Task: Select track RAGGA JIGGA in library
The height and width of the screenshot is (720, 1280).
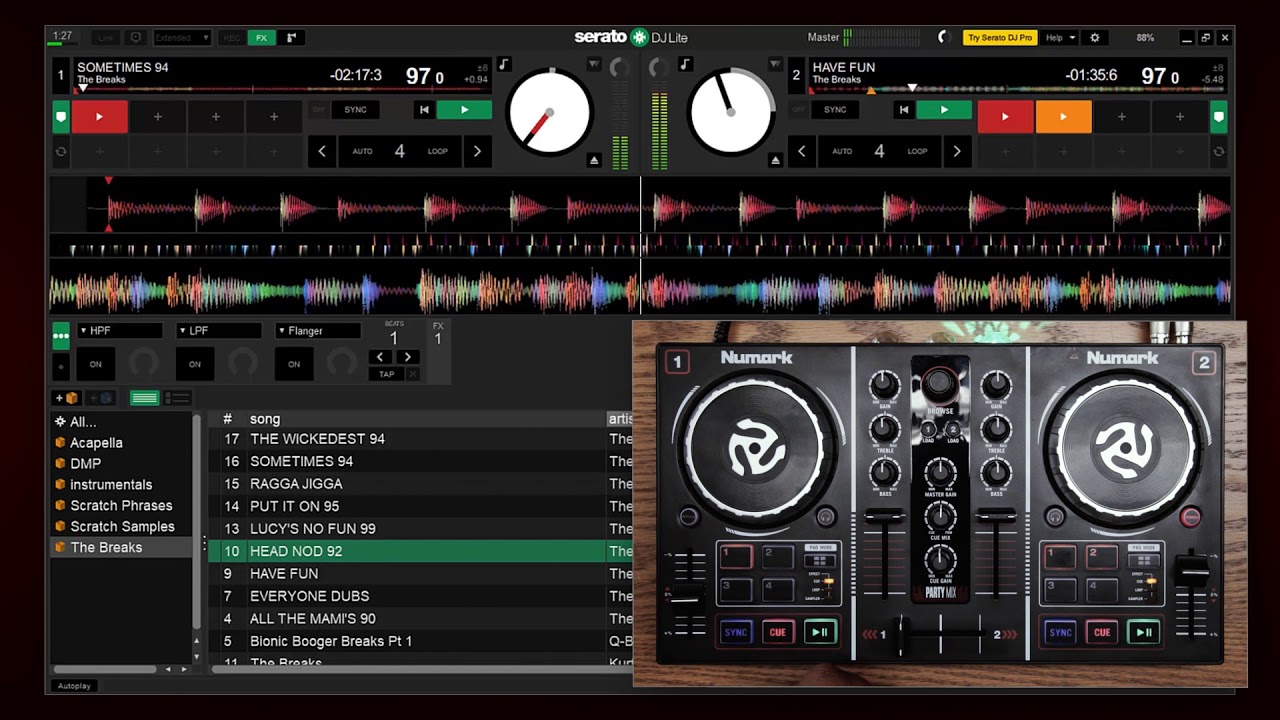Action: coord(420,484)
